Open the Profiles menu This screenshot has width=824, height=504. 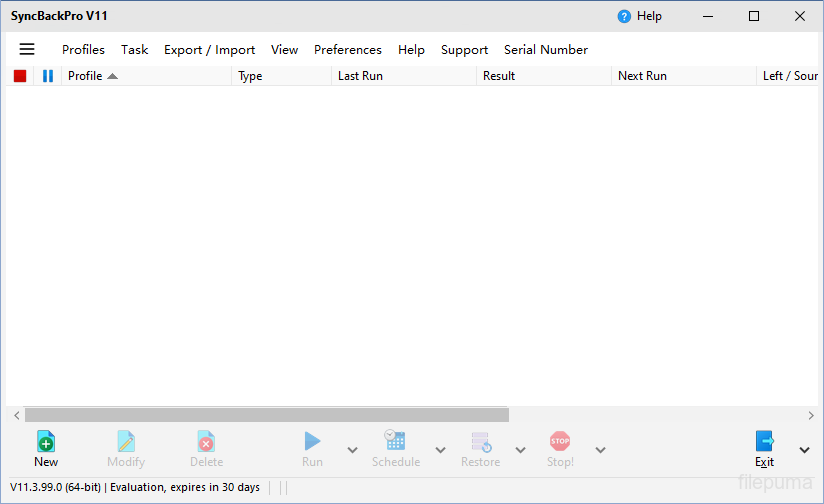click(x=83, y=50)
